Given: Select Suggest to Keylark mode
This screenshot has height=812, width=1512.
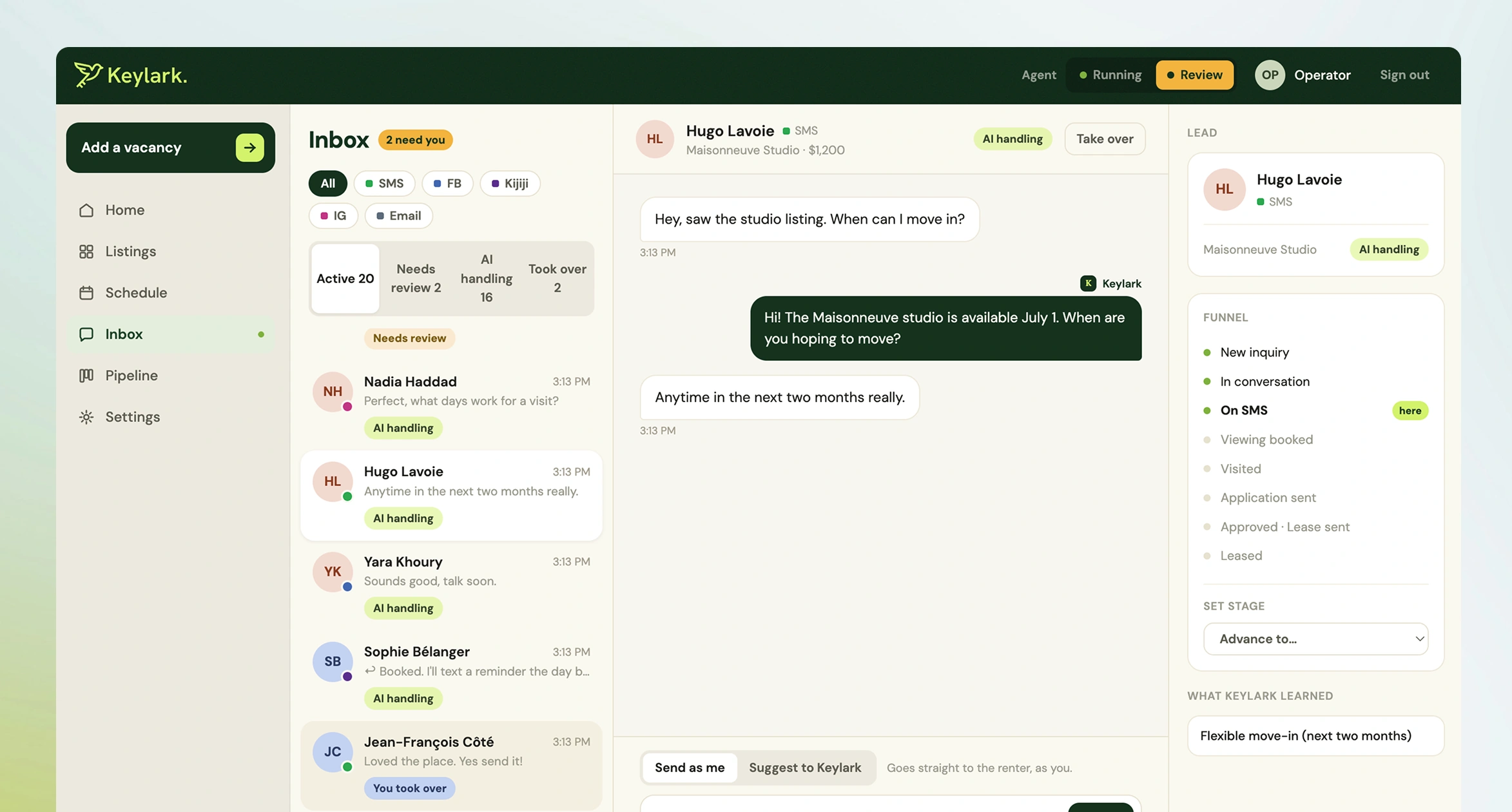Looking at the screenshot, I should (x=805, y=768).
